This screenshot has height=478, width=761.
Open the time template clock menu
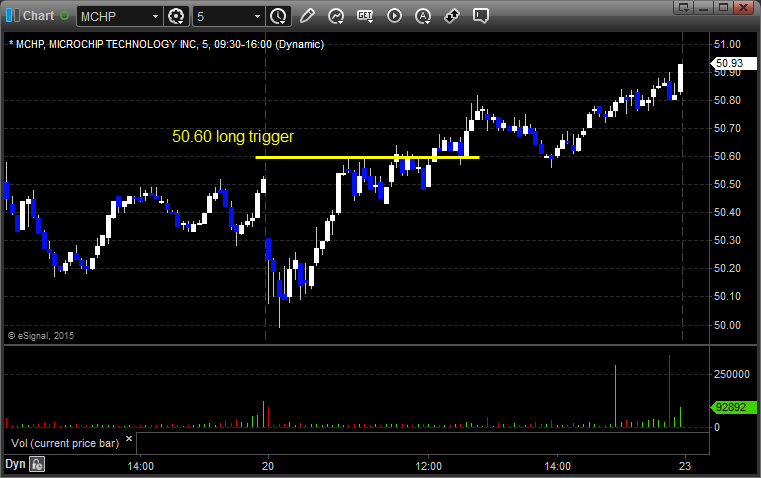279,16
